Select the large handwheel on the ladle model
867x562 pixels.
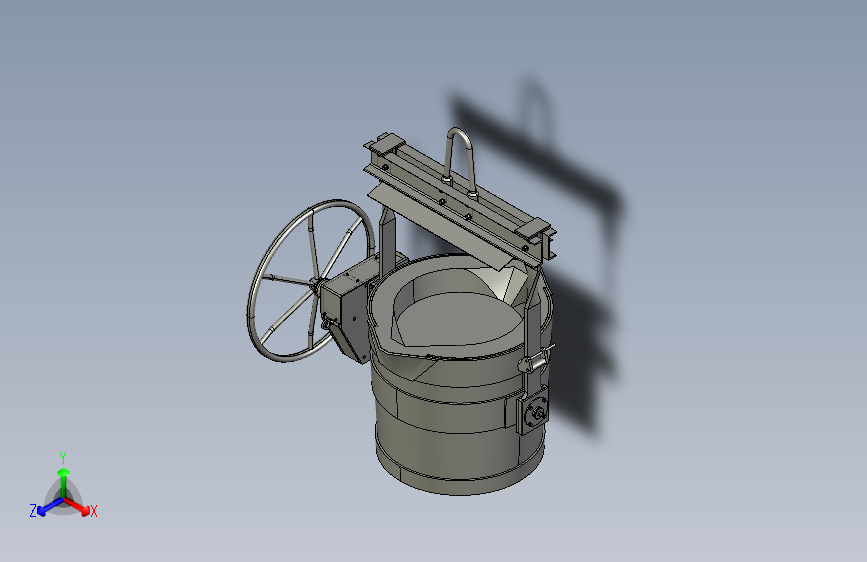click(309, 280)
